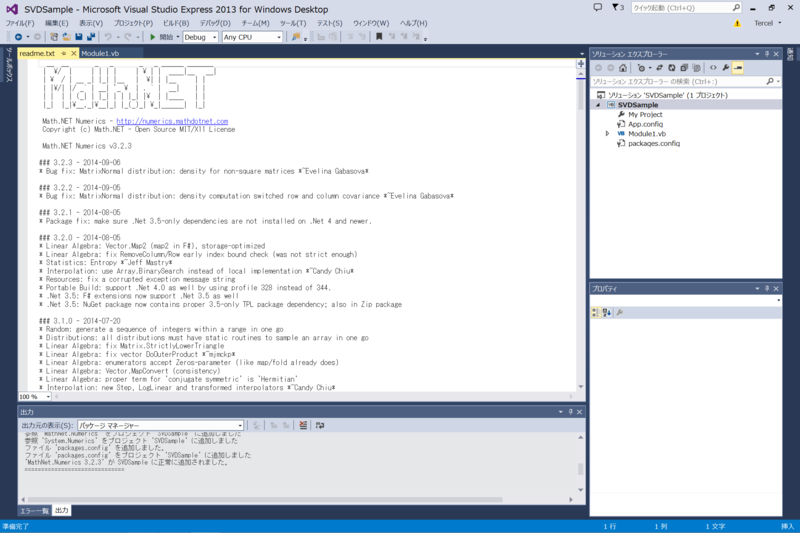Click the Sync with Active Document icon

point(659,68)
